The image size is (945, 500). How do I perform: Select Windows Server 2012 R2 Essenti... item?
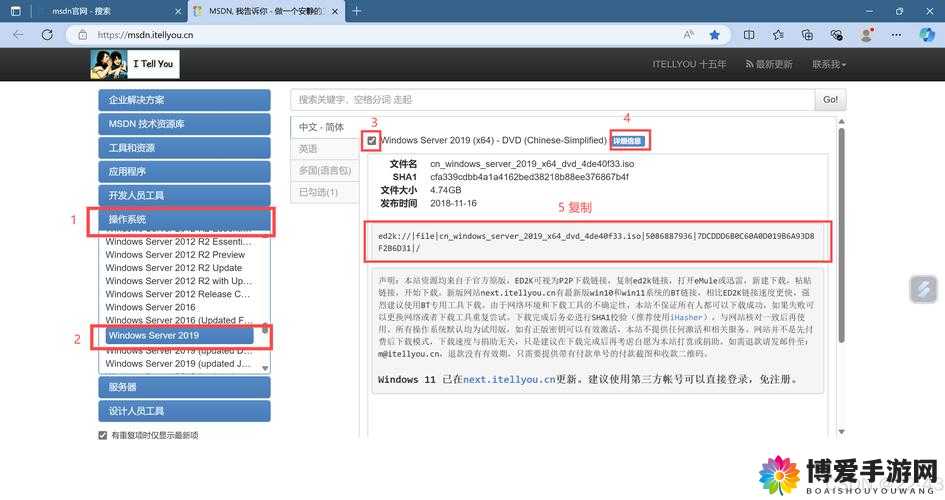[x=178, y=242]
